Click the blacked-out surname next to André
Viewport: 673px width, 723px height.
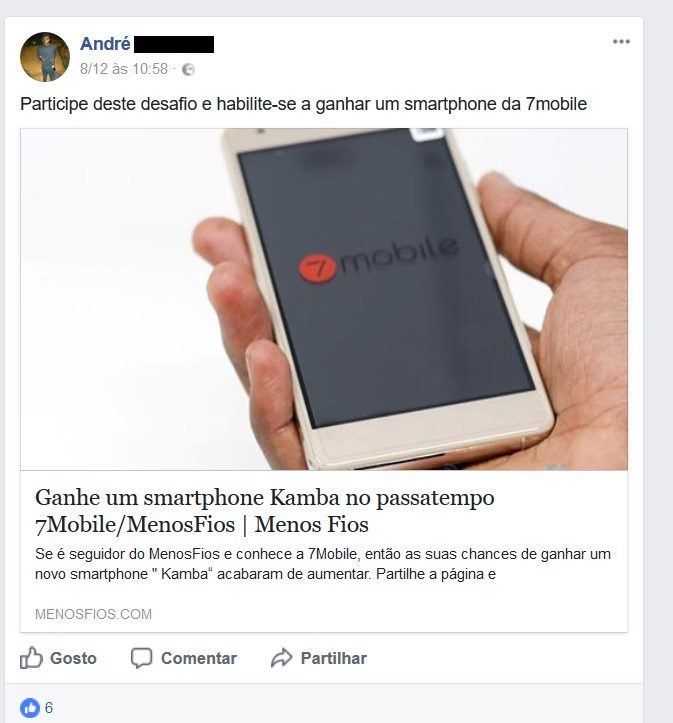click(x=174, y=44)
